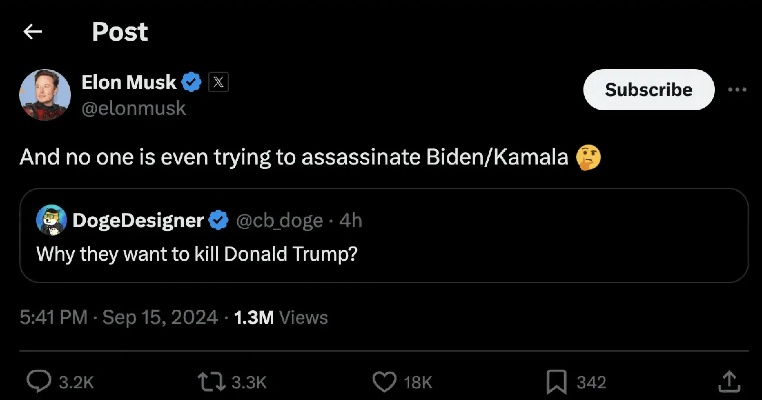Click the Elon Musk display name
Screen dimensions: 762x400
128,83
